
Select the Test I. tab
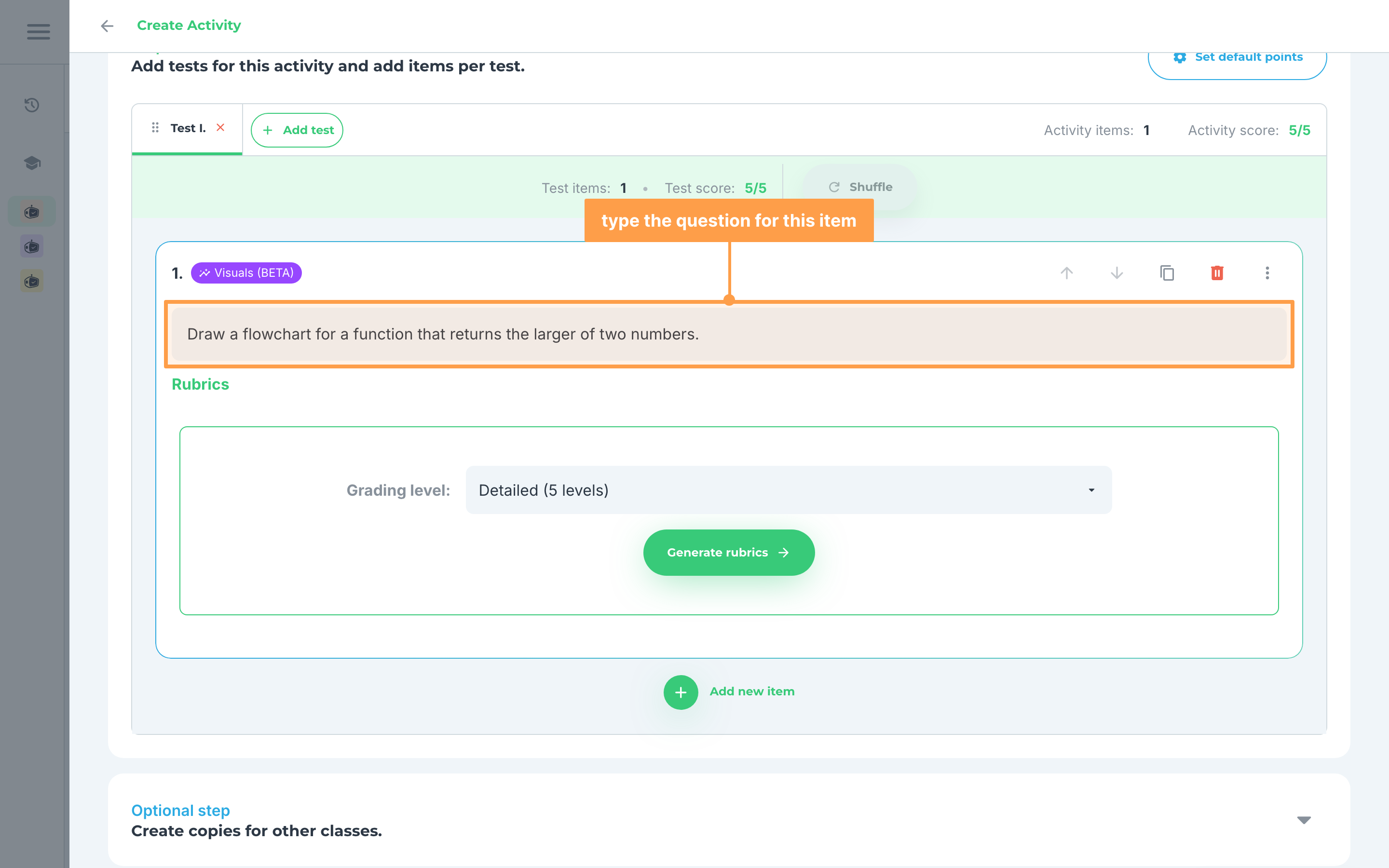pyautogui.click(x=187, y=129)
